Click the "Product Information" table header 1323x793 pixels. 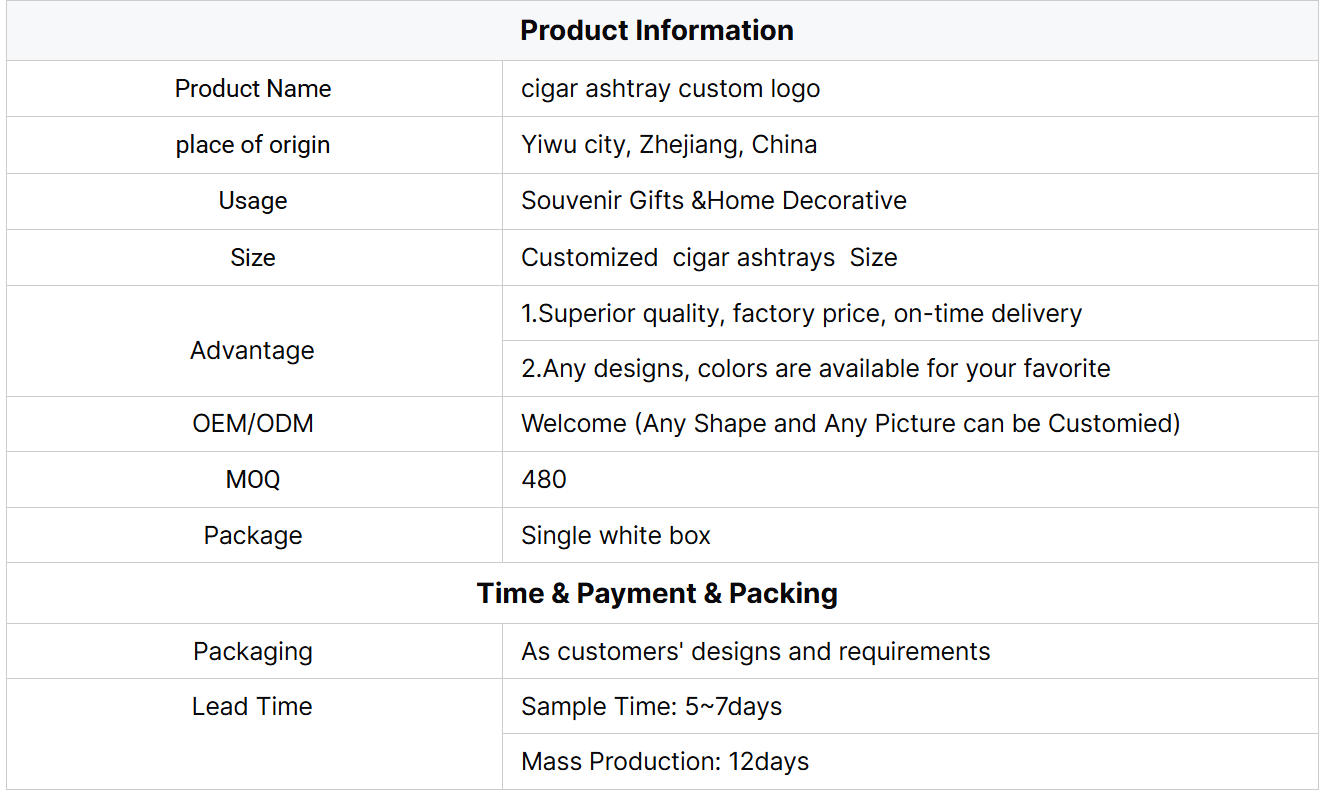pyautogui.click(x=656, y=31)
